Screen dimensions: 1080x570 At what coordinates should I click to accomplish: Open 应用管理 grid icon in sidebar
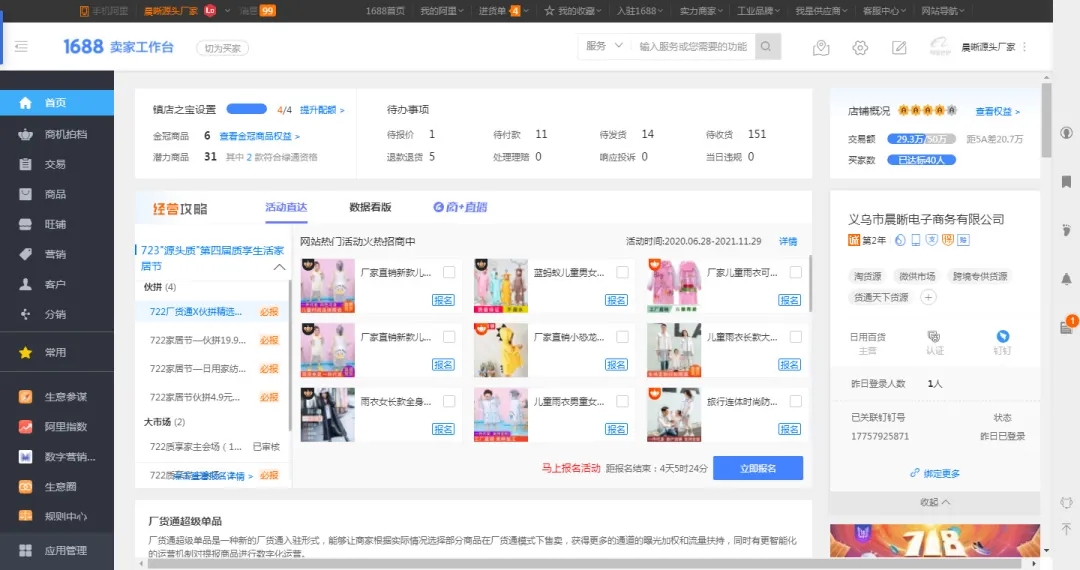click(25, 550)
